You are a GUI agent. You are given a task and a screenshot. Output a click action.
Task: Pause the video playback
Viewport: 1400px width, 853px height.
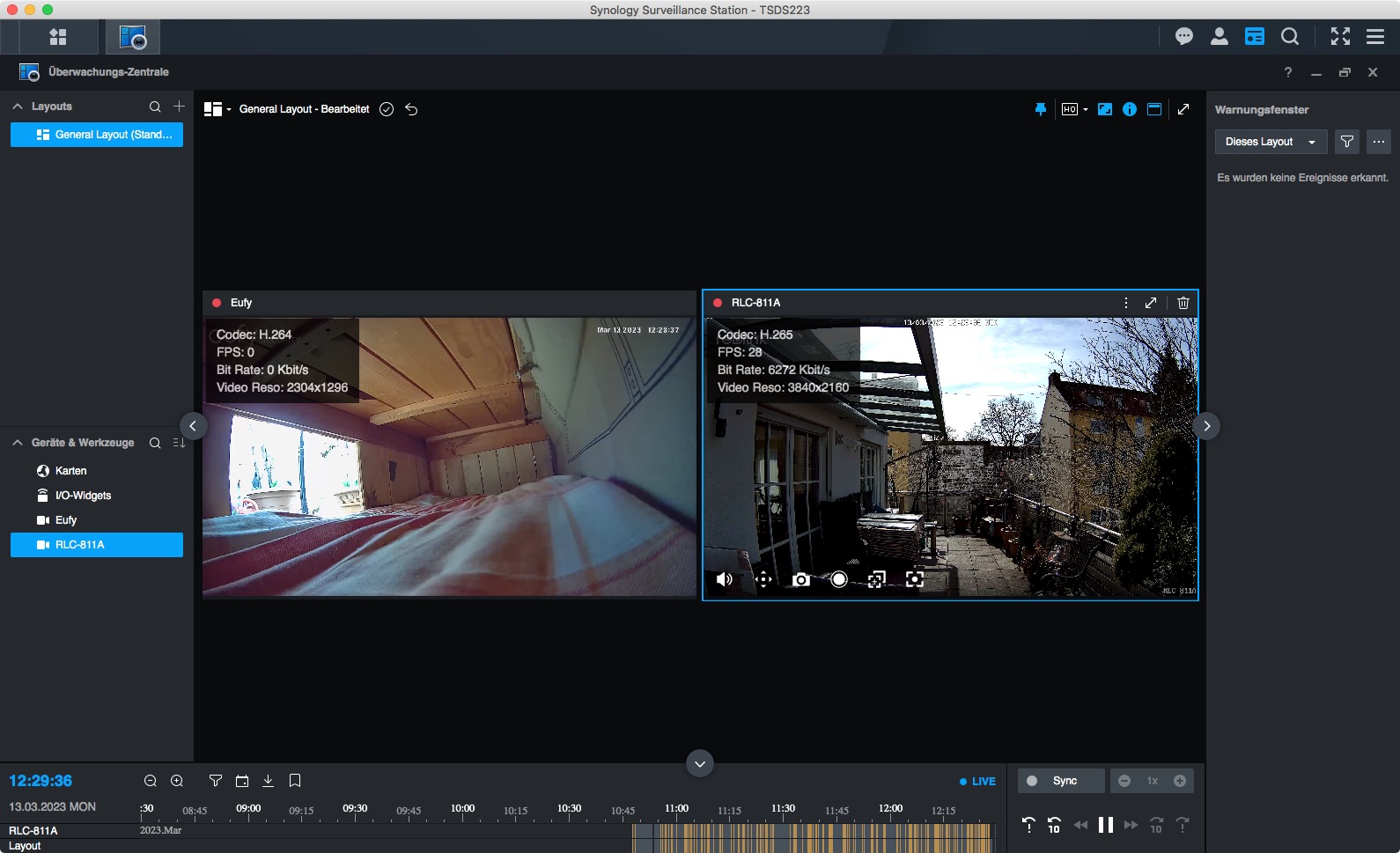[x=1106, y=825]
